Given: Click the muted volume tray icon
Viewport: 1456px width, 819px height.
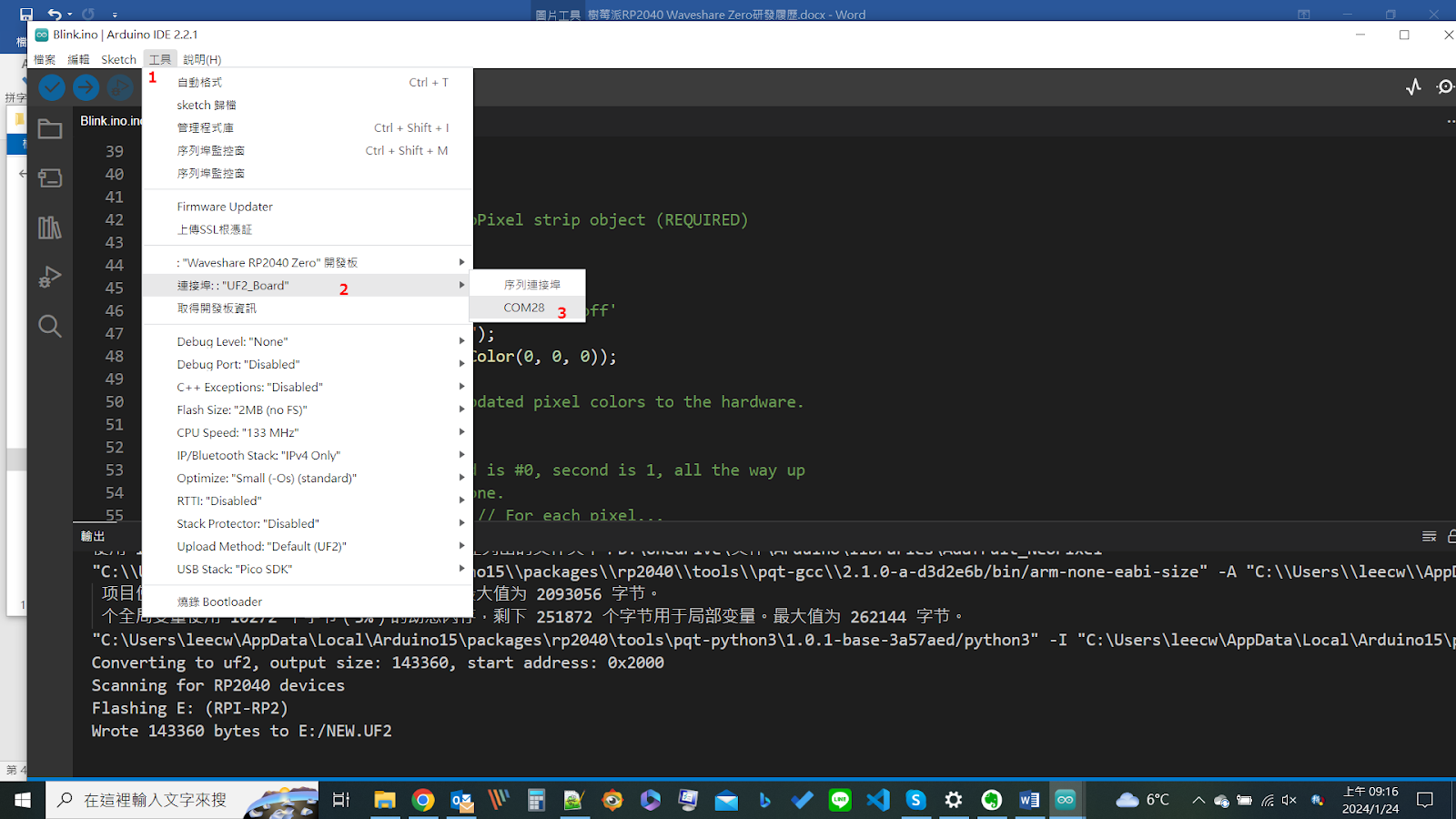Looking at the screenshot, I should (x=1289, y=800).
